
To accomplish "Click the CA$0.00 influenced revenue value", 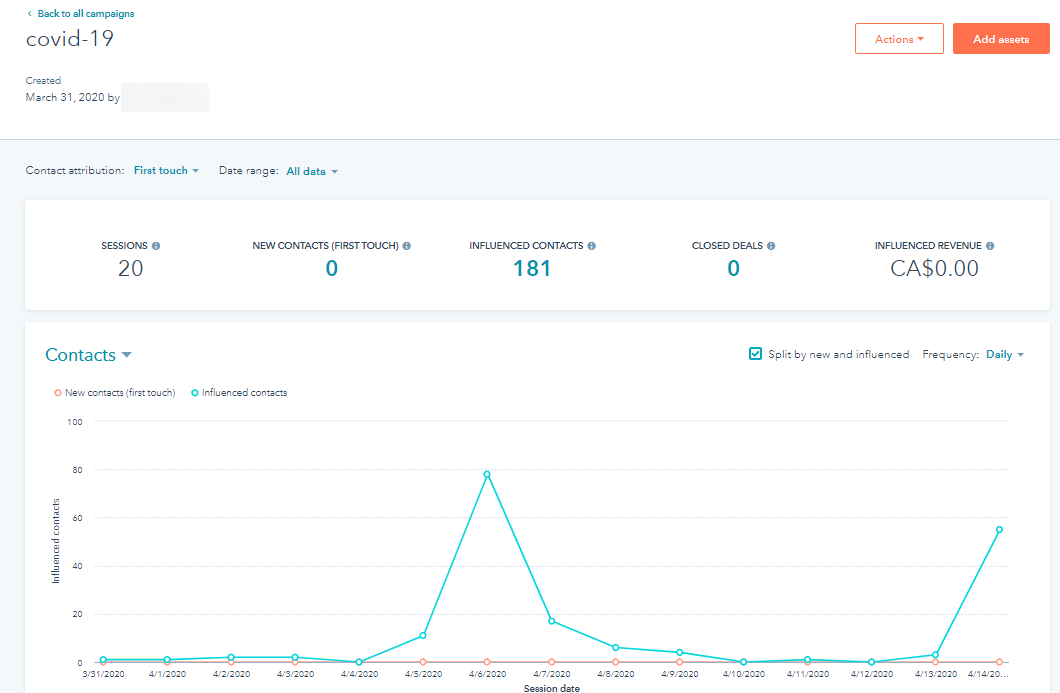I will tap(934, 268).
